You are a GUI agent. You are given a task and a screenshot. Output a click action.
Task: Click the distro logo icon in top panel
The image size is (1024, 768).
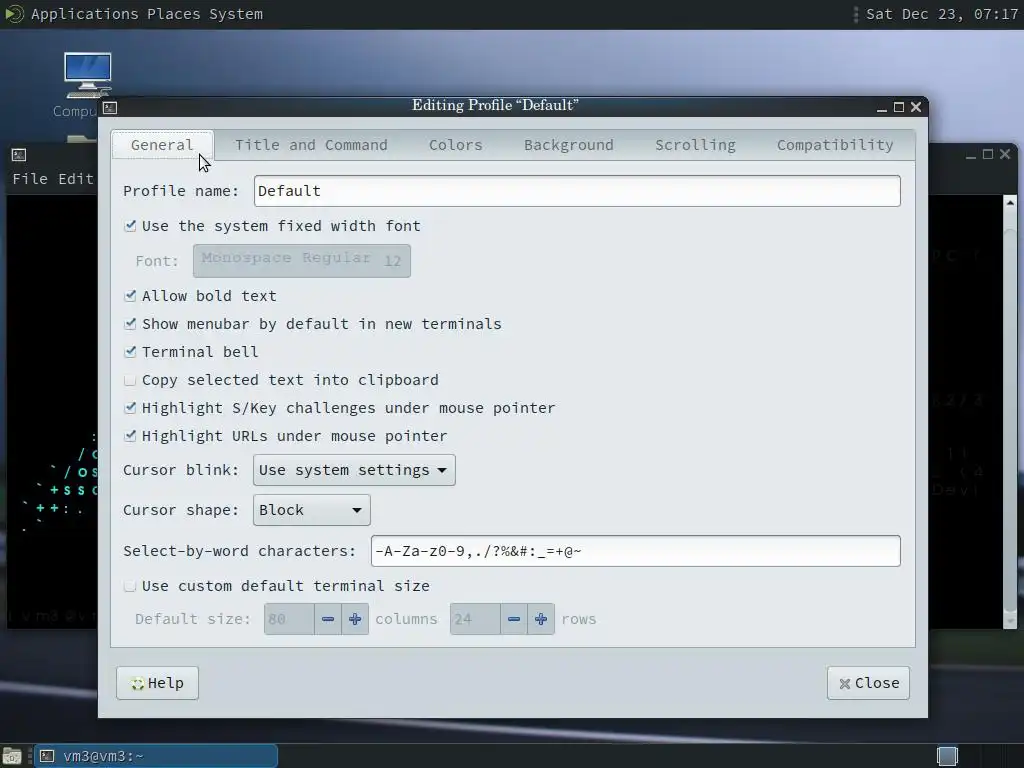[14, 14]
